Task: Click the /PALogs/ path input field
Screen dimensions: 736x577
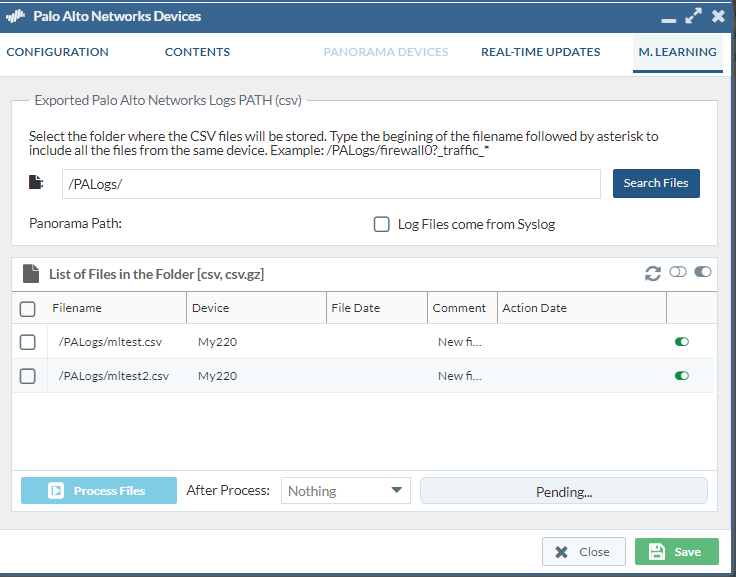Action: coord(330,184)
